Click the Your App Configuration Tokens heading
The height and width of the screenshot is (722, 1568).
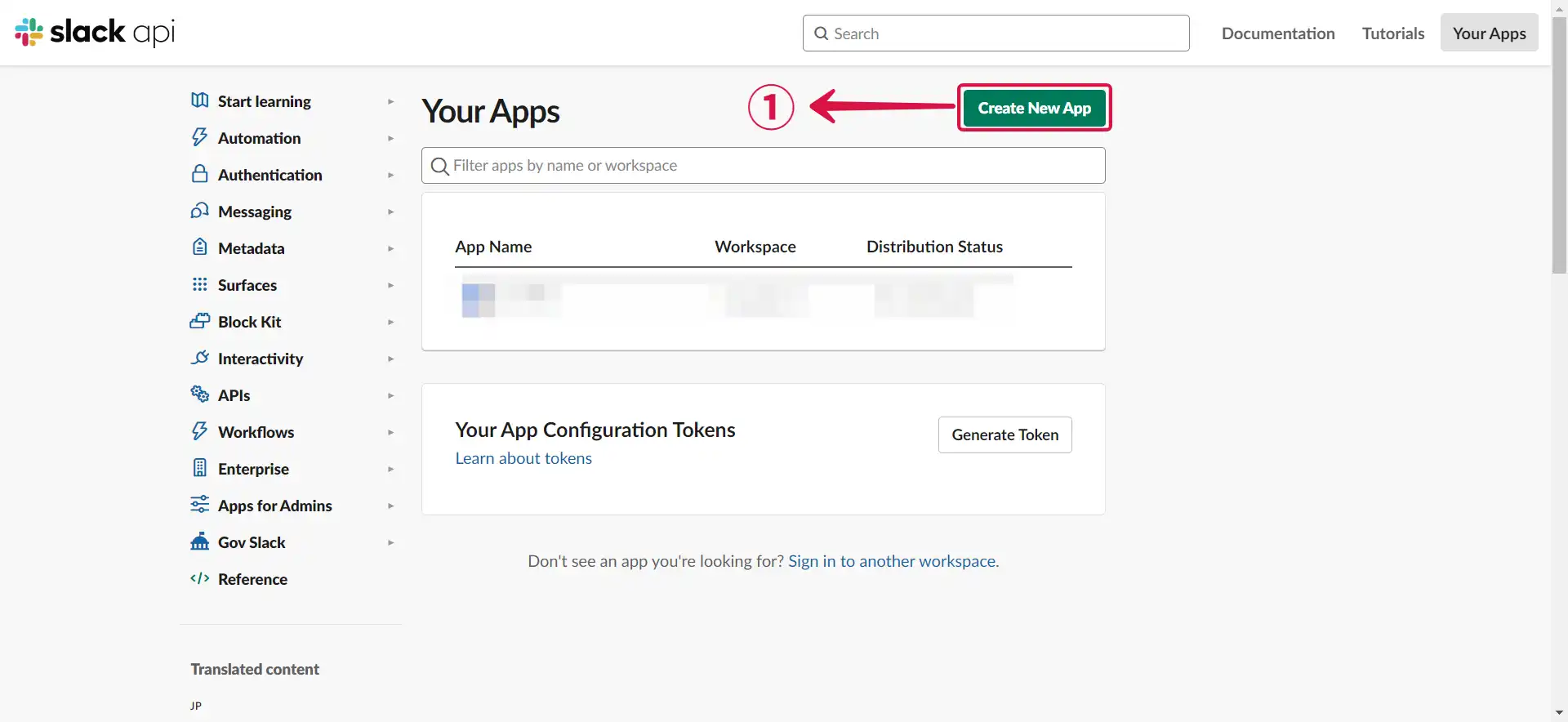595,430
